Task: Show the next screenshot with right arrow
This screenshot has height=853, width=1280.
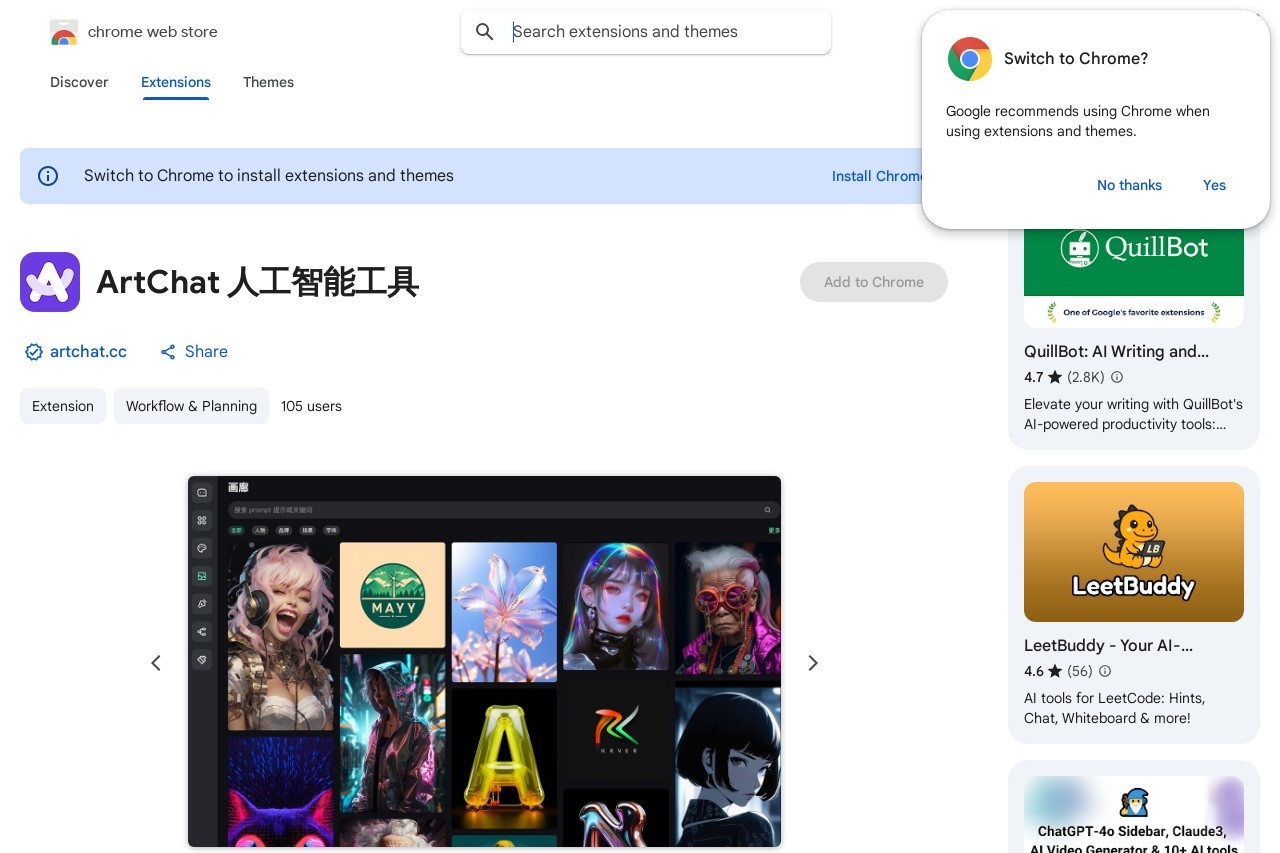Action: (x=813, y=663)
